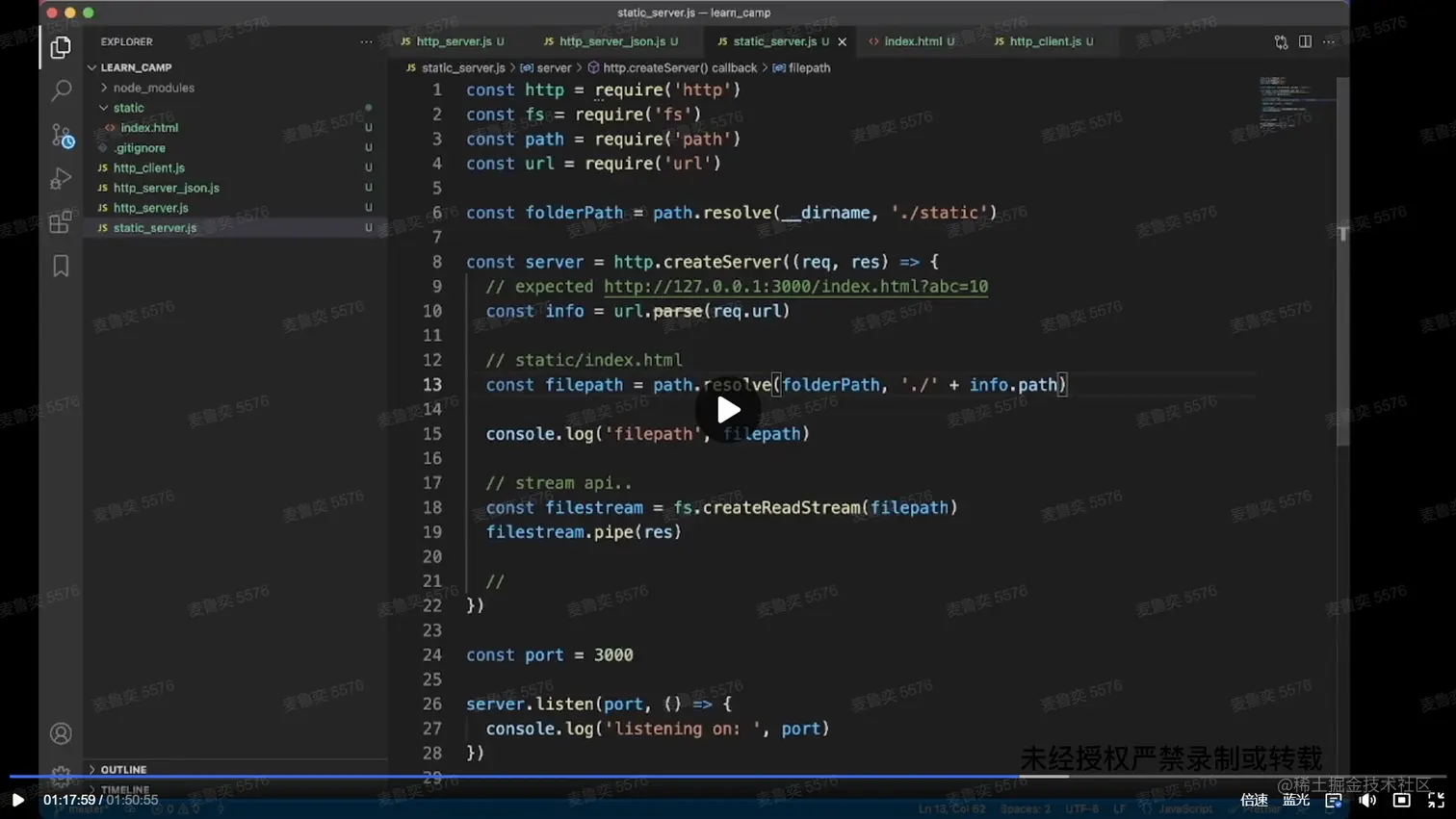Toggle the video caption/danmaku icon

pyautogui.click(x=1334, y=800)
